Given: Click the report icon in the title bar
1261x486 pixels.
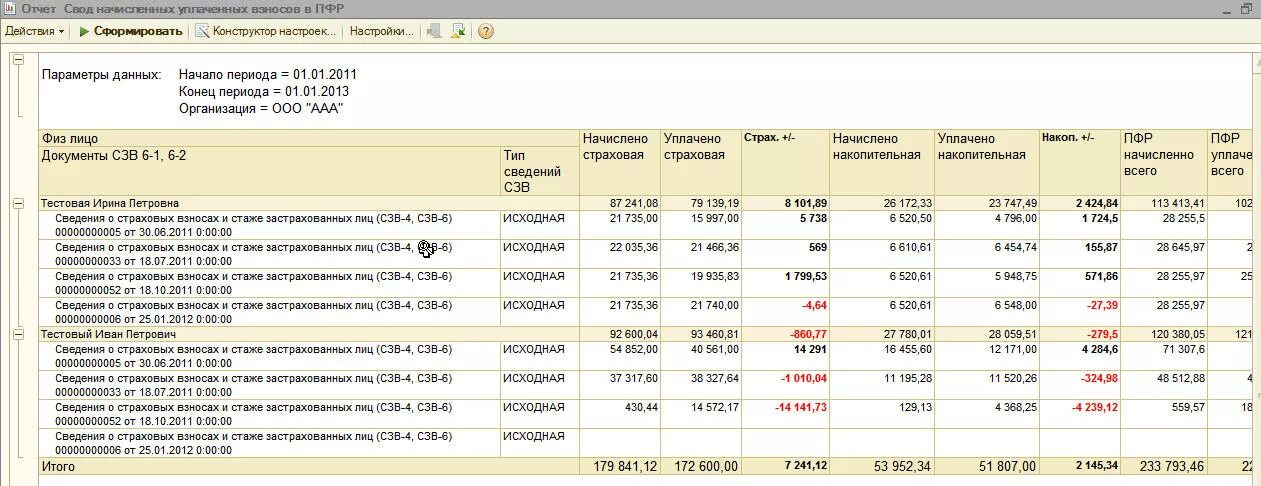Looking at the screenshot, I should coord(9,8).
